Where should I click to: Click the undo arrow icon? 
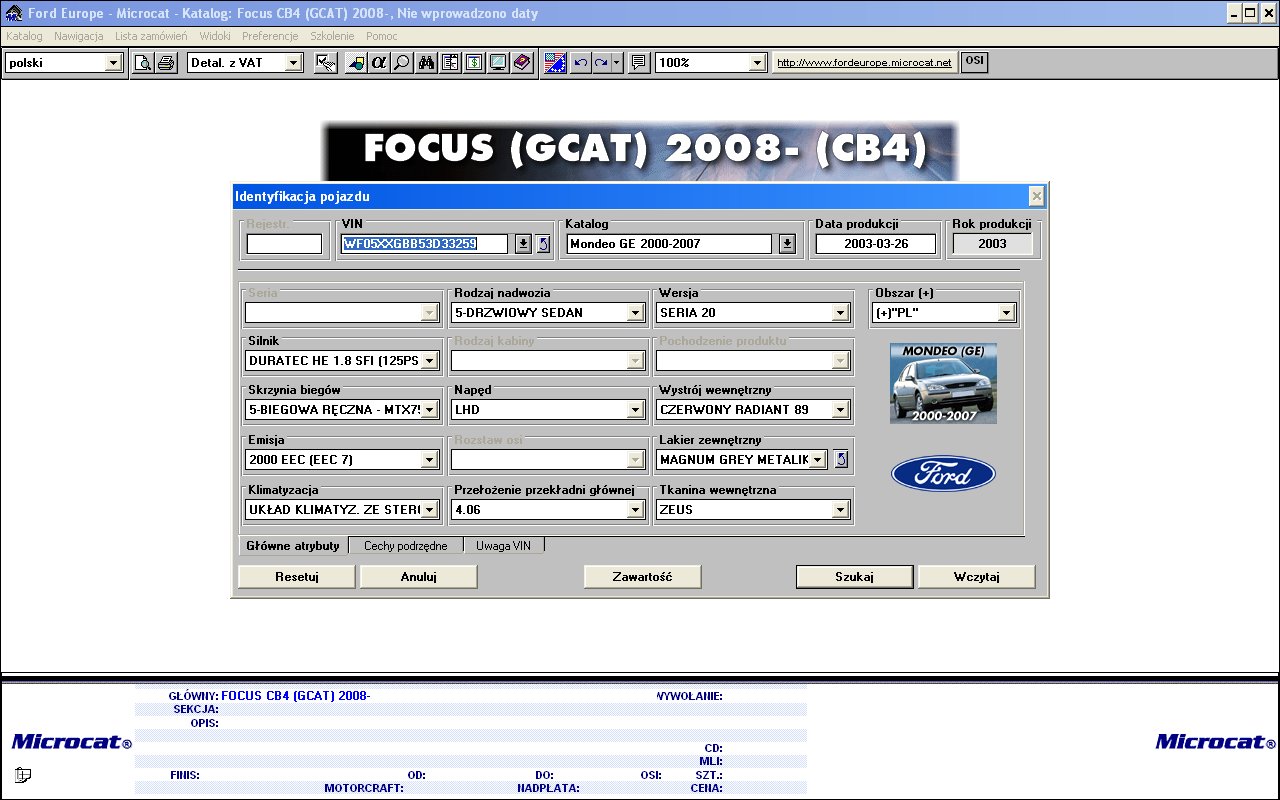click(581, 63)
